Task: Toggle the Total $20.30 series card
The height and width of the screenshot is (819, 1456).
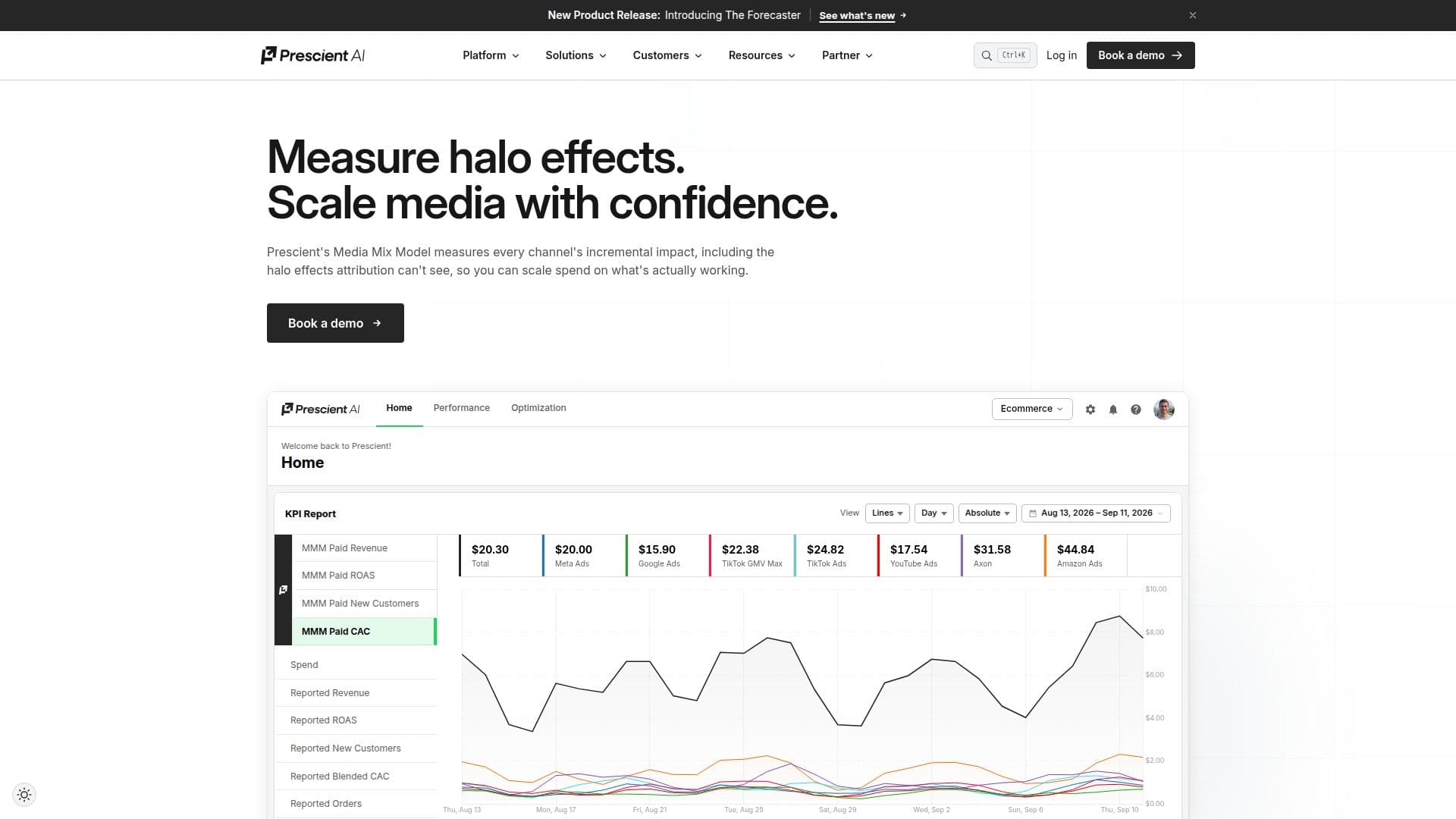Action: 500,555
